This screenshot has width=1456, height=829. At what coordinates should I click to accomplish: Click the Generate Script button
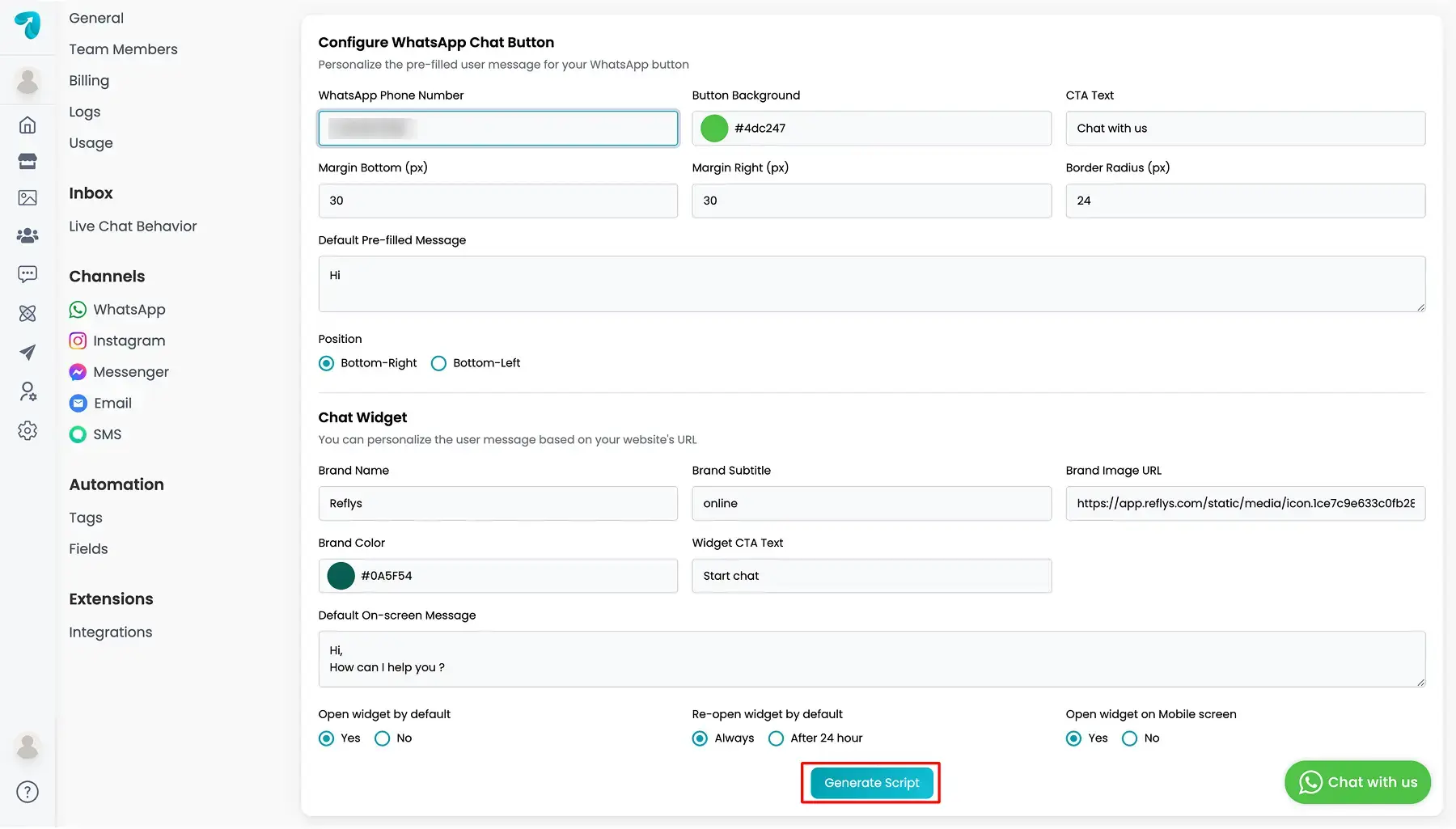tap(871, 783)
